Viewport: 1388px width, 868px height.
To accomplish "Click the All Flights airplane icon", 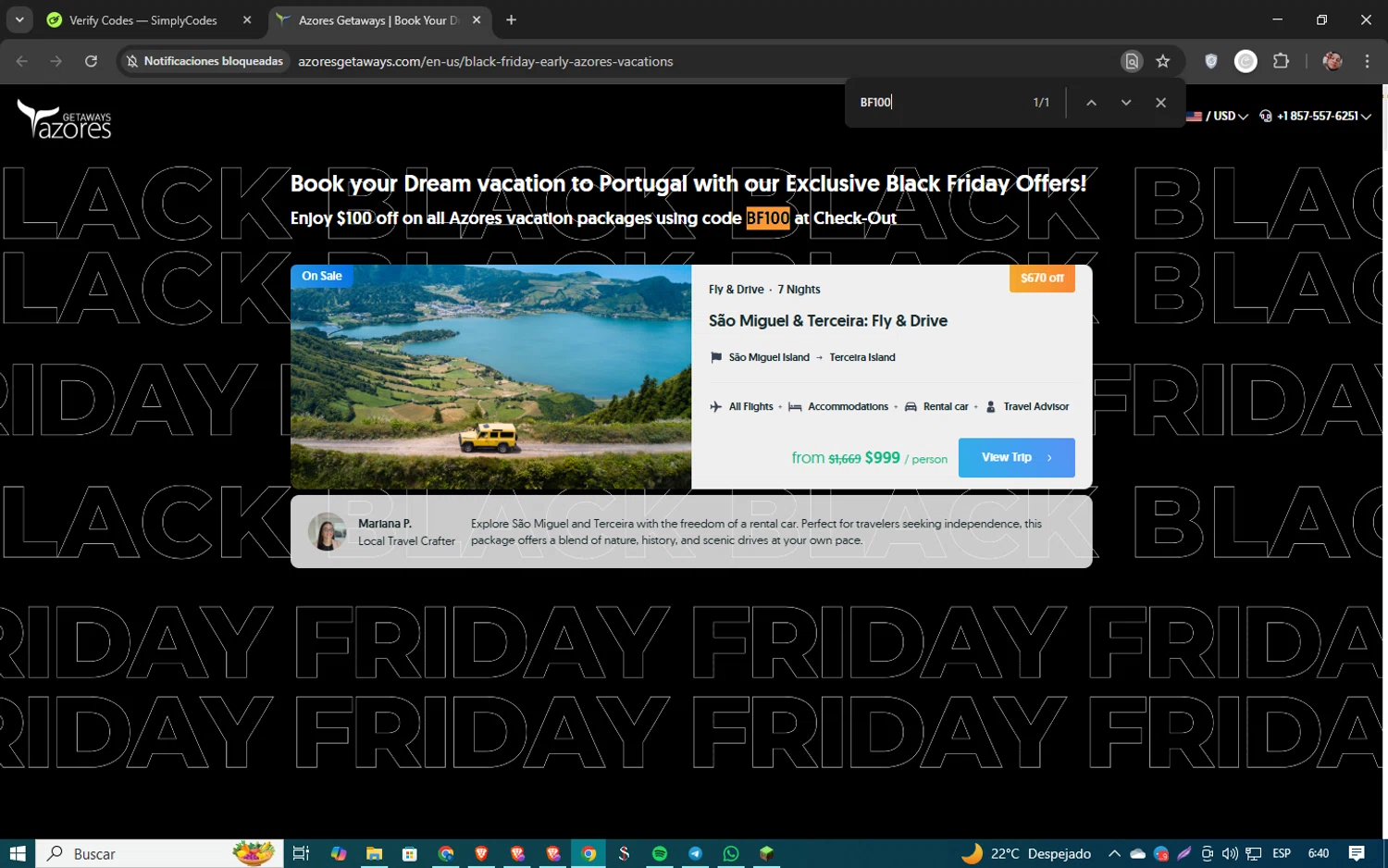I will (715, 406).
